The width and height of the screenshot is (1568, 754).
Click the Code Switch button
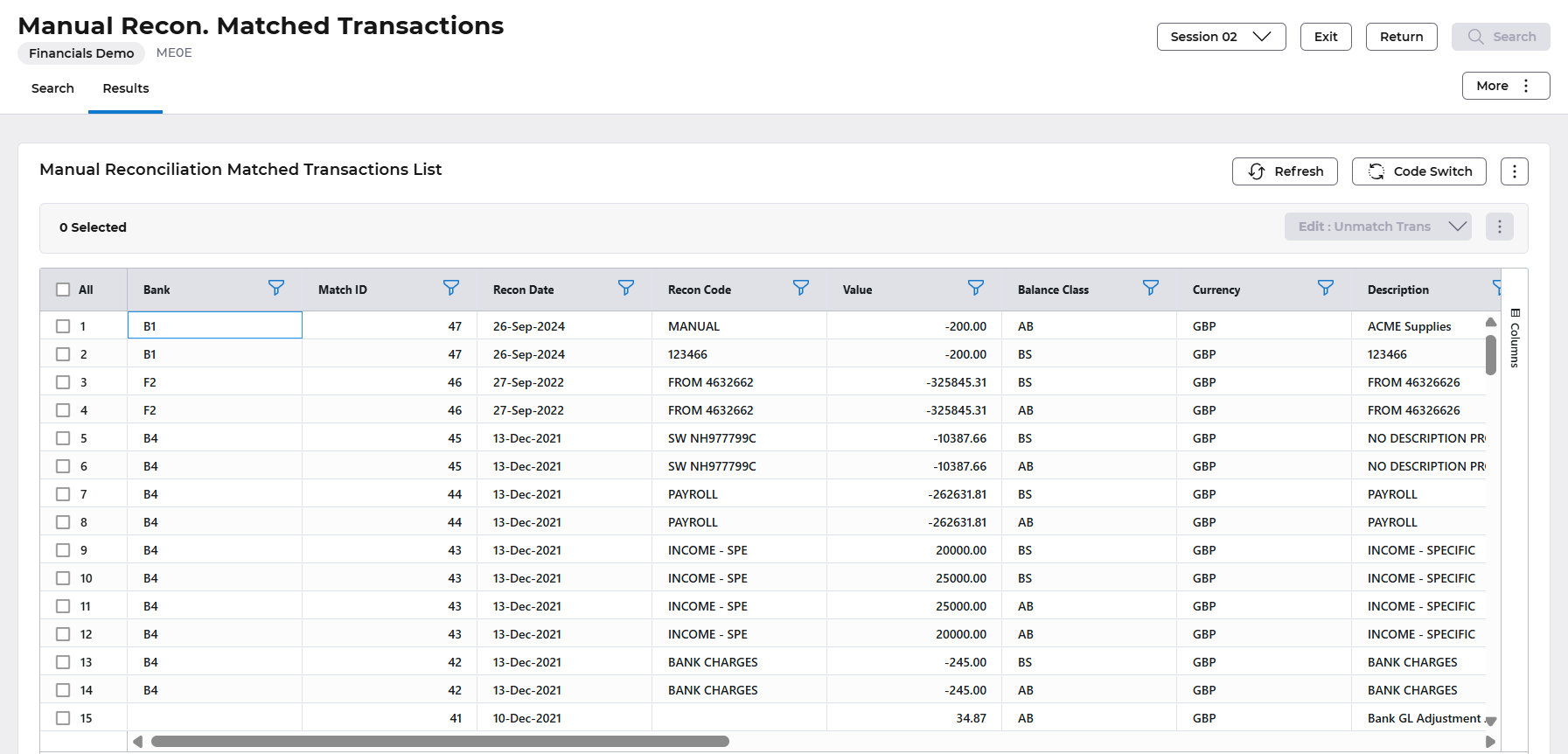1418,171
